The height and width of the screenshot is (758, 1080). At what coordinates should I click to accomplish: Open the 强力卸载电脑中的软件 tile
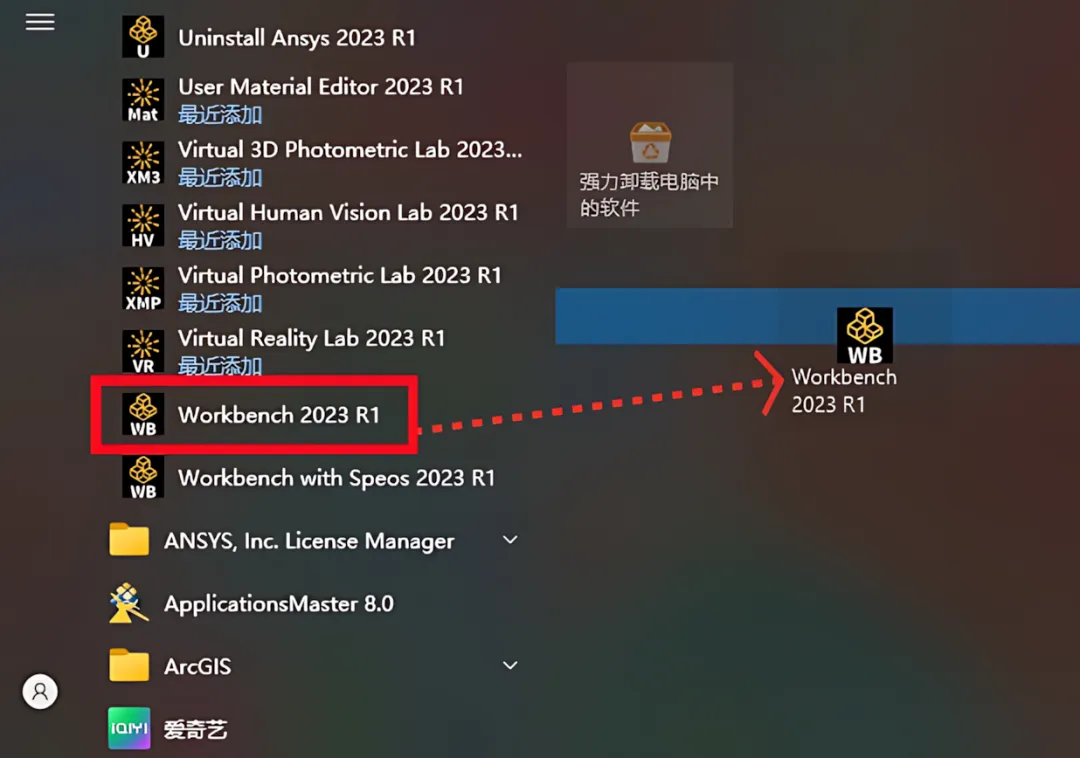pyautogui.click(x=650, y=145)
